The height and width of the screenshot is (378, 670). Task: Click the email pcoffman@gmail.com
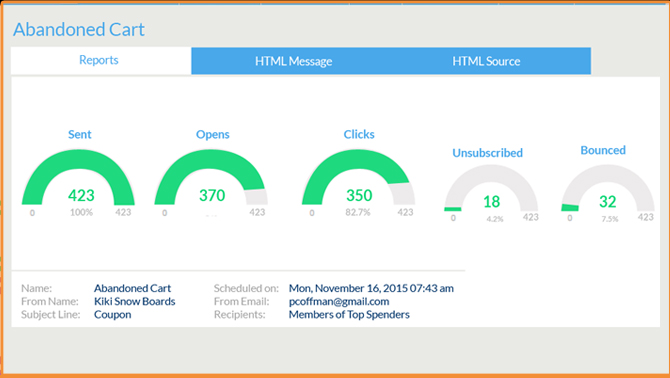pos(339,302)
